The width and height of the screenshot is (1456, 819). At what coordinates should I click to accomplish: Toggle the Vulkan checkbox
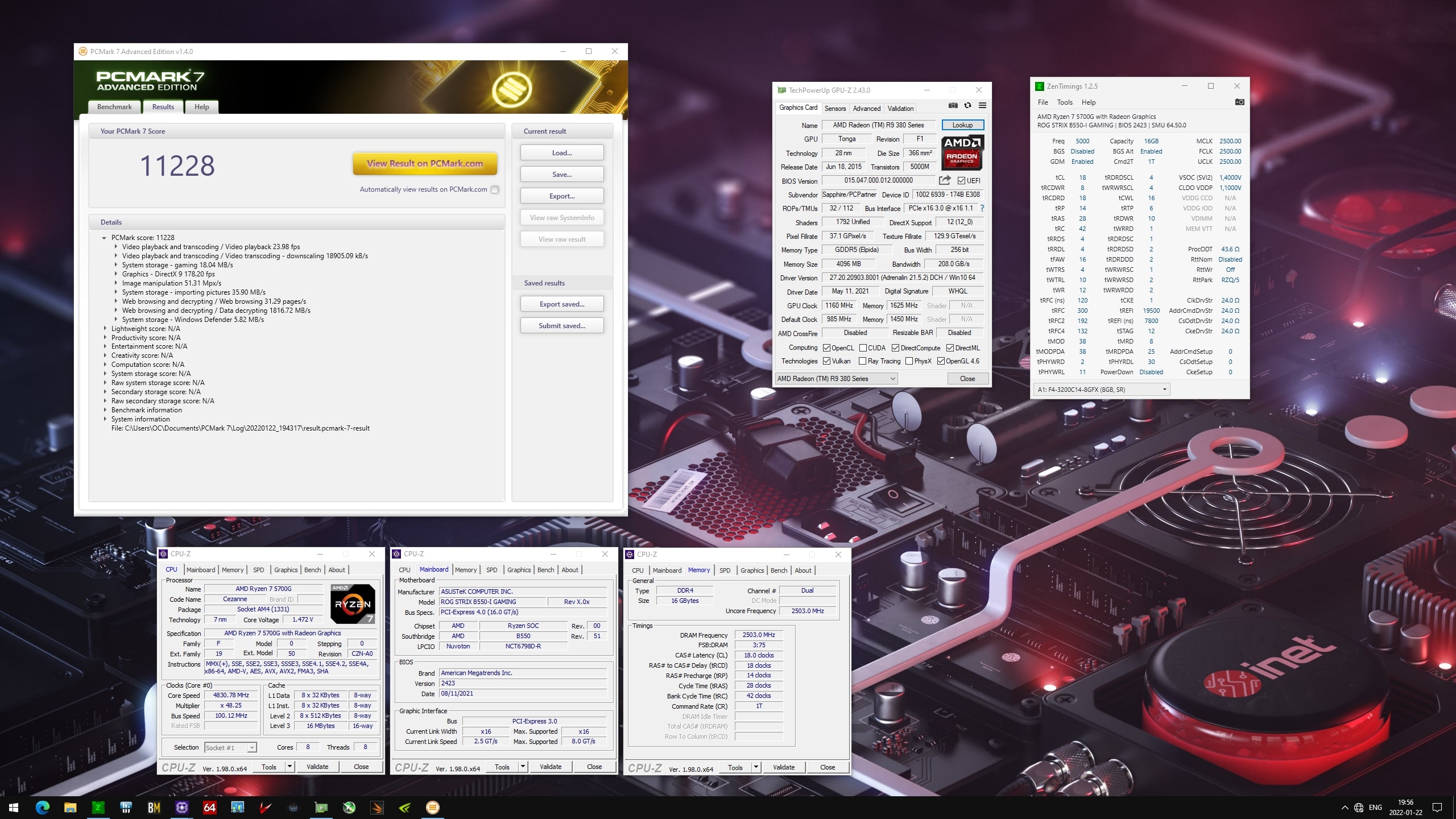826,361
